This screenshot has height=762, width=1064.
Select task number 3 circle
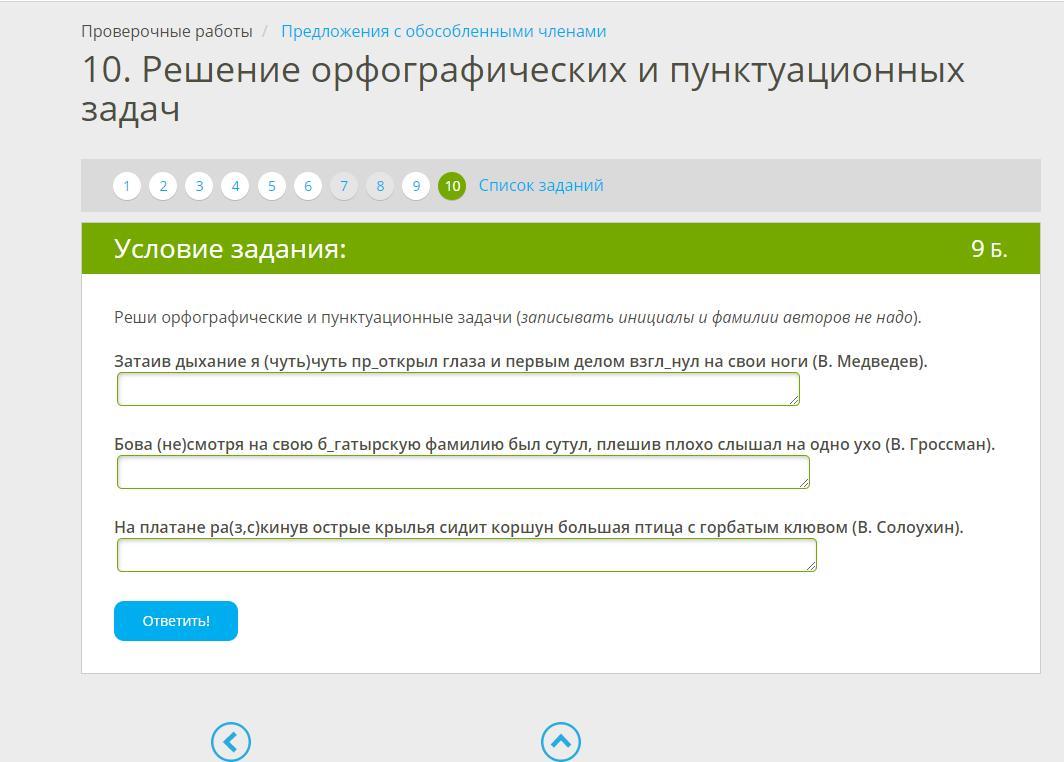(199, 186)
